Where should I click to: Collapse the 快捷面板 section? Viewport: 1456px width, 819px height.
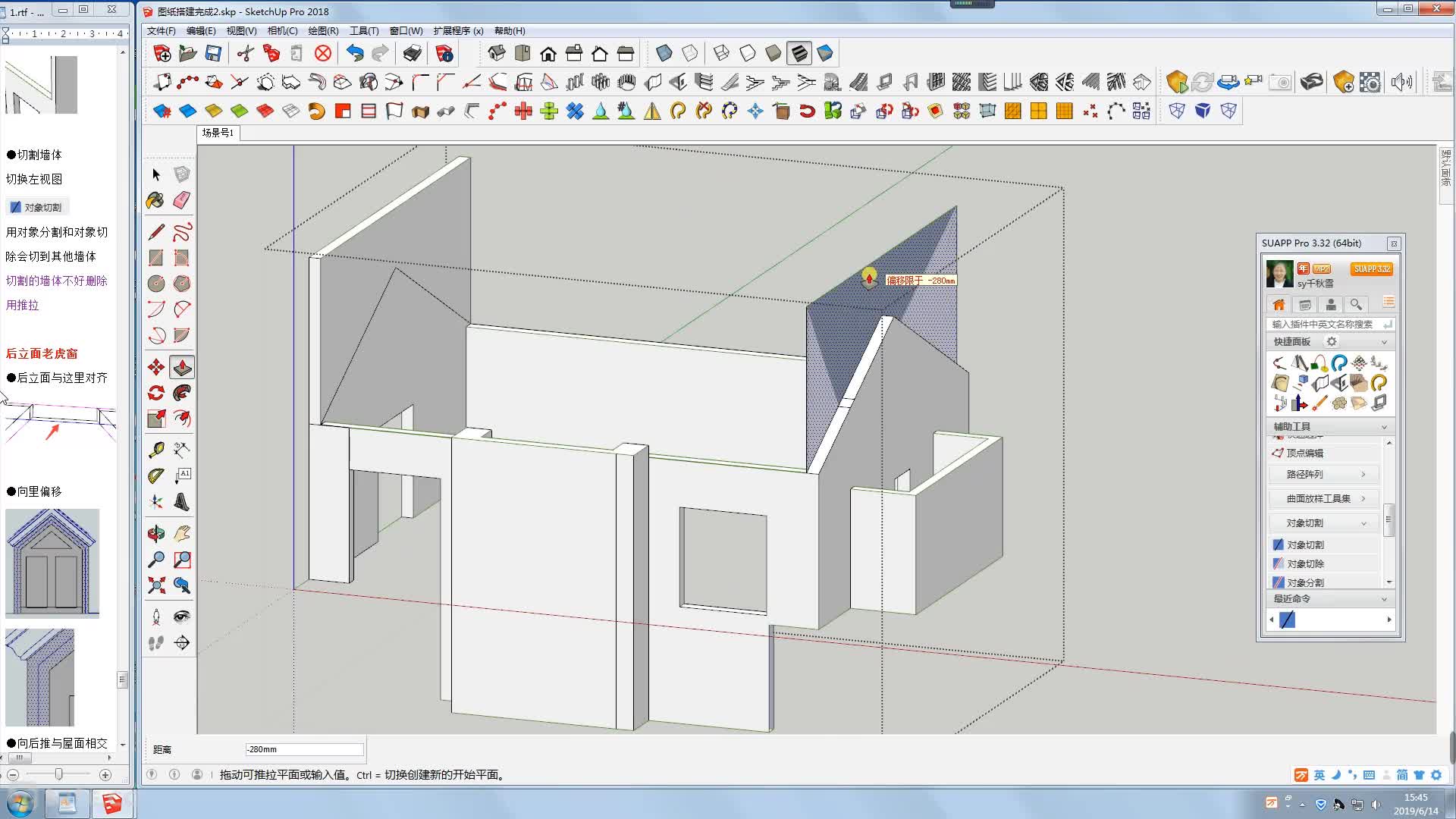tap(1384, 342)
